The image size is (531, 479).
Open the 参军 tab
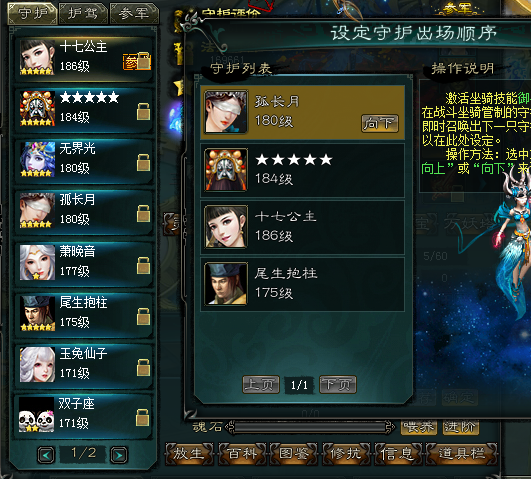134,14
